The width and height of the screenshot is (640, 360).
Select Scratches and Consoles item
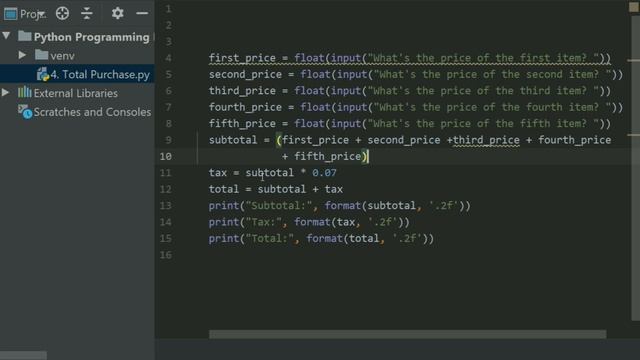click(x=92, y=112)
